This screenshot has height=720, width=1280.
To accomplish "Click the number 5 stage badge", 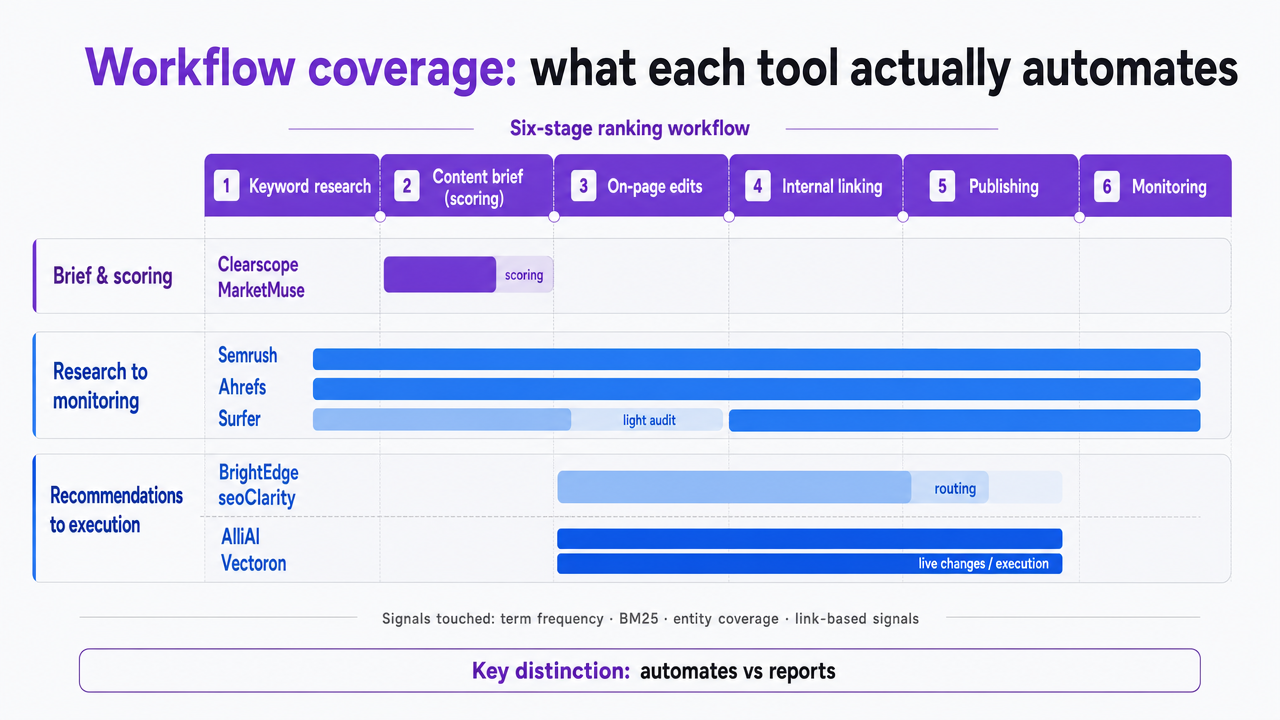I will (942, 186).
